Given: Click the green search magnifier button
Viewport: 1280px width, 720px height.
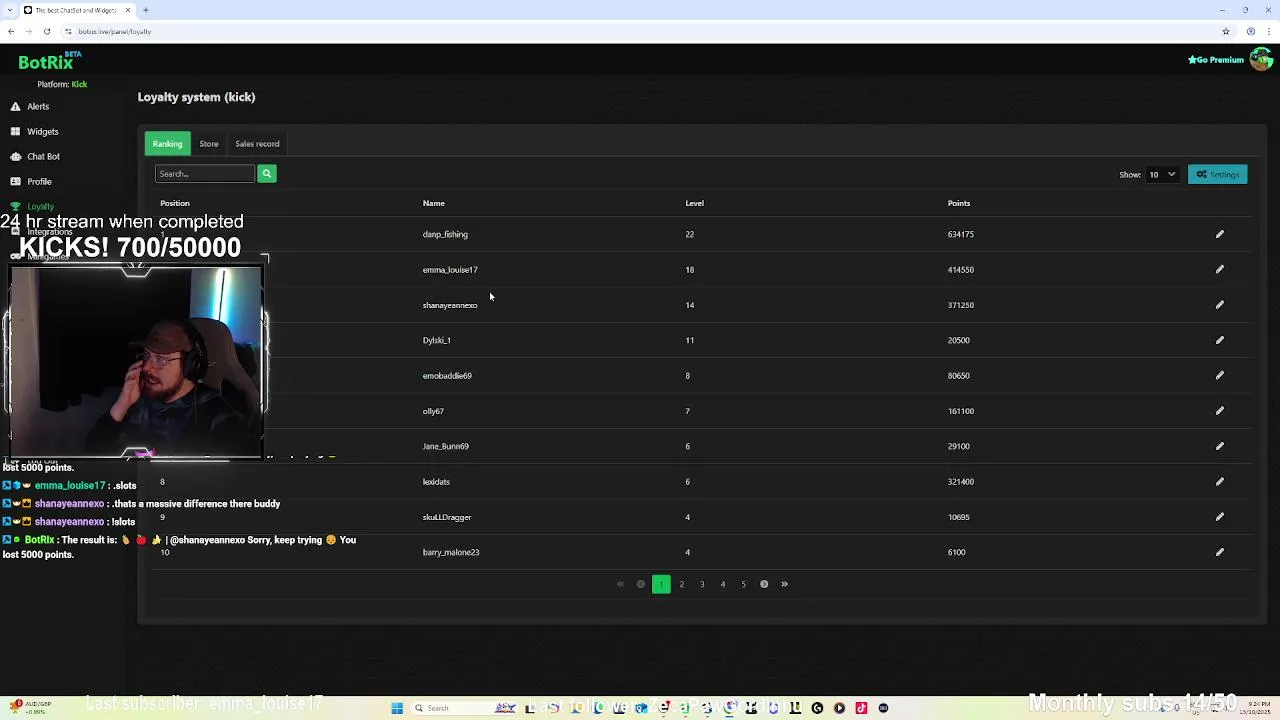Looking at the screenshot, I should 266,174.
